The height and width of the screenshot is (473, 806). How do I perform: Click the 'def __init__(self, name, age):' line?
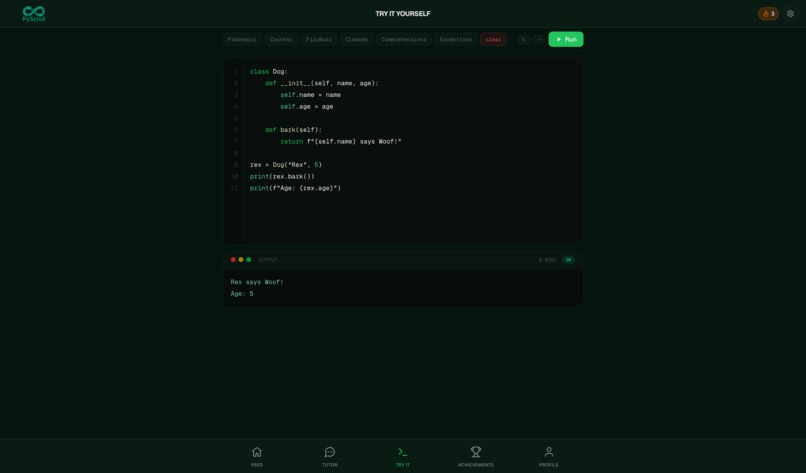322,83
